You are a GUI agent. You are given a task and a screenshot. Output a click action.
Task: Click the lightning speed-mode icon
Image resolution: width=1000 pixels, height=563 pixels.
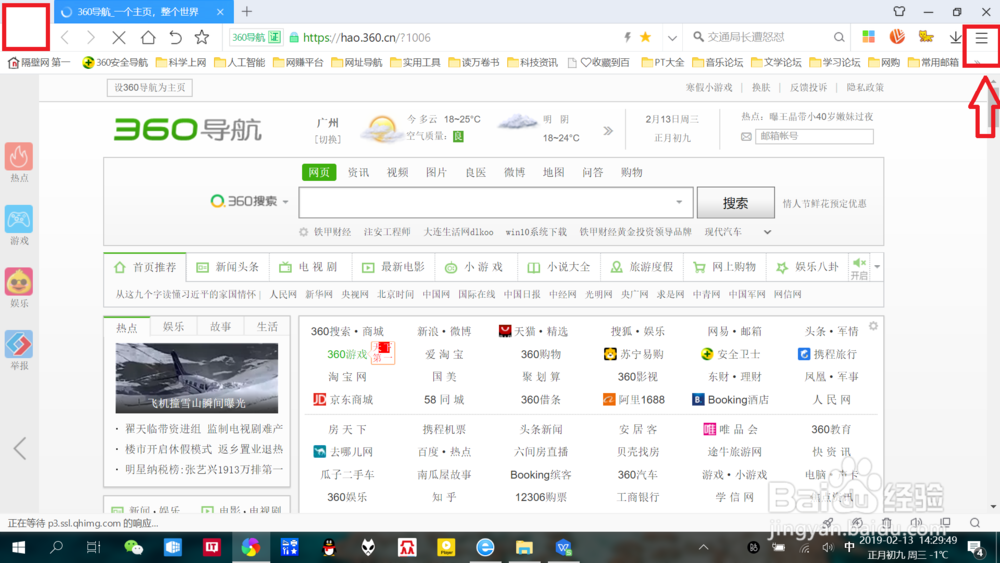(x=627, y=37)
